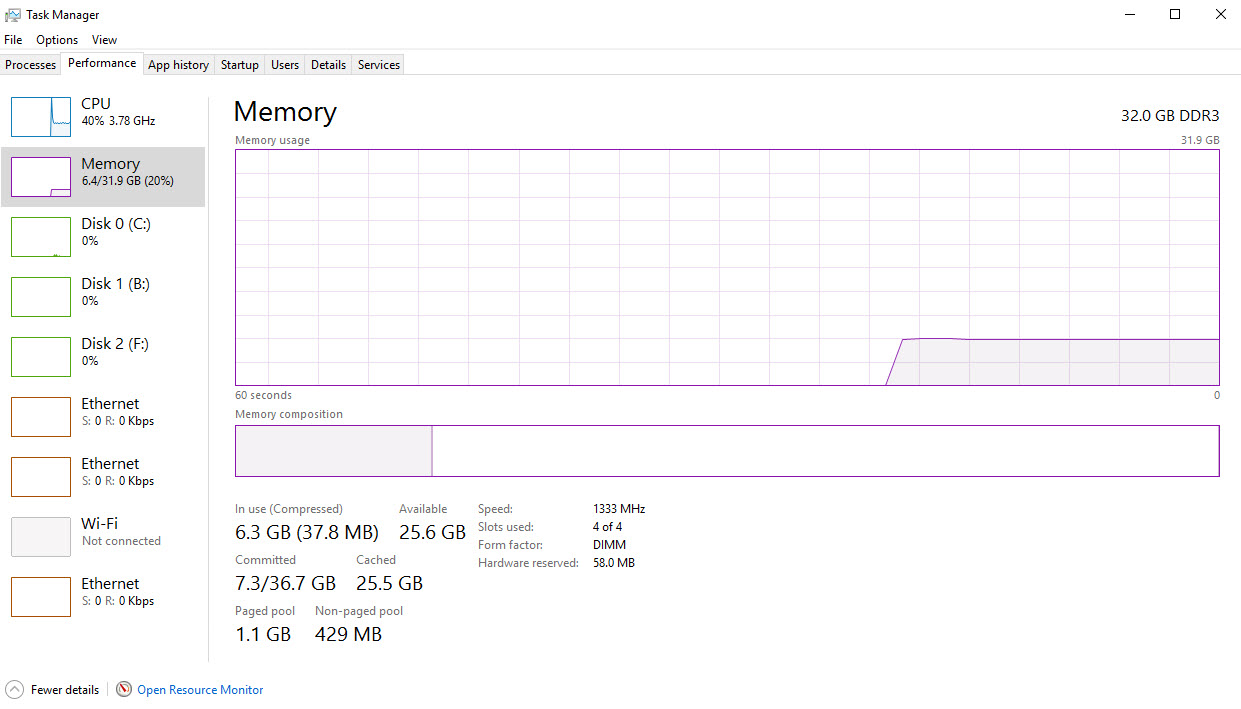
Task: Click the Memory composition bar
Action: click(726, 451)
